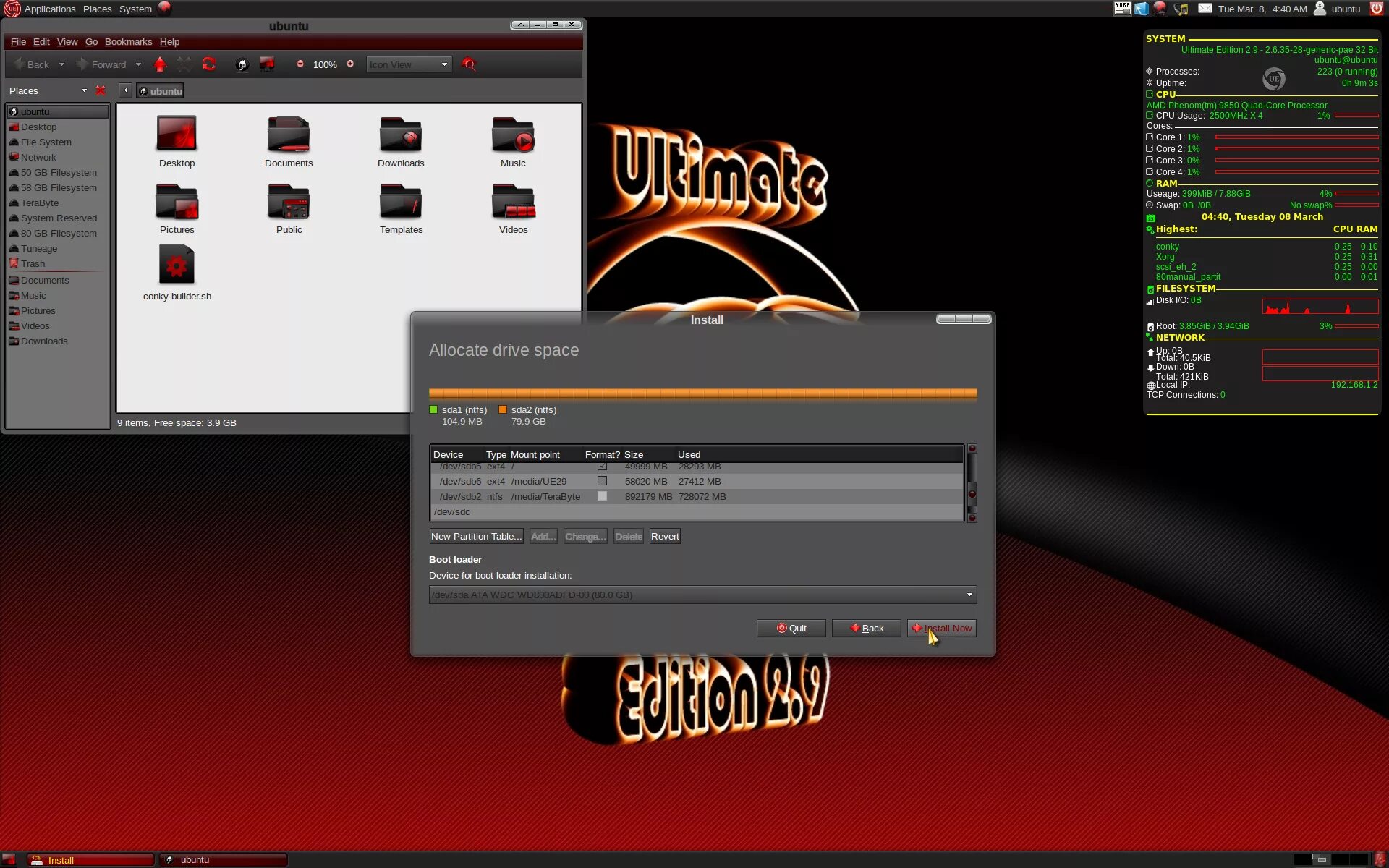The width and height of the screenshot is (1389, 868).
Task: Open the Go menu
Action: [x=91, y=42]
